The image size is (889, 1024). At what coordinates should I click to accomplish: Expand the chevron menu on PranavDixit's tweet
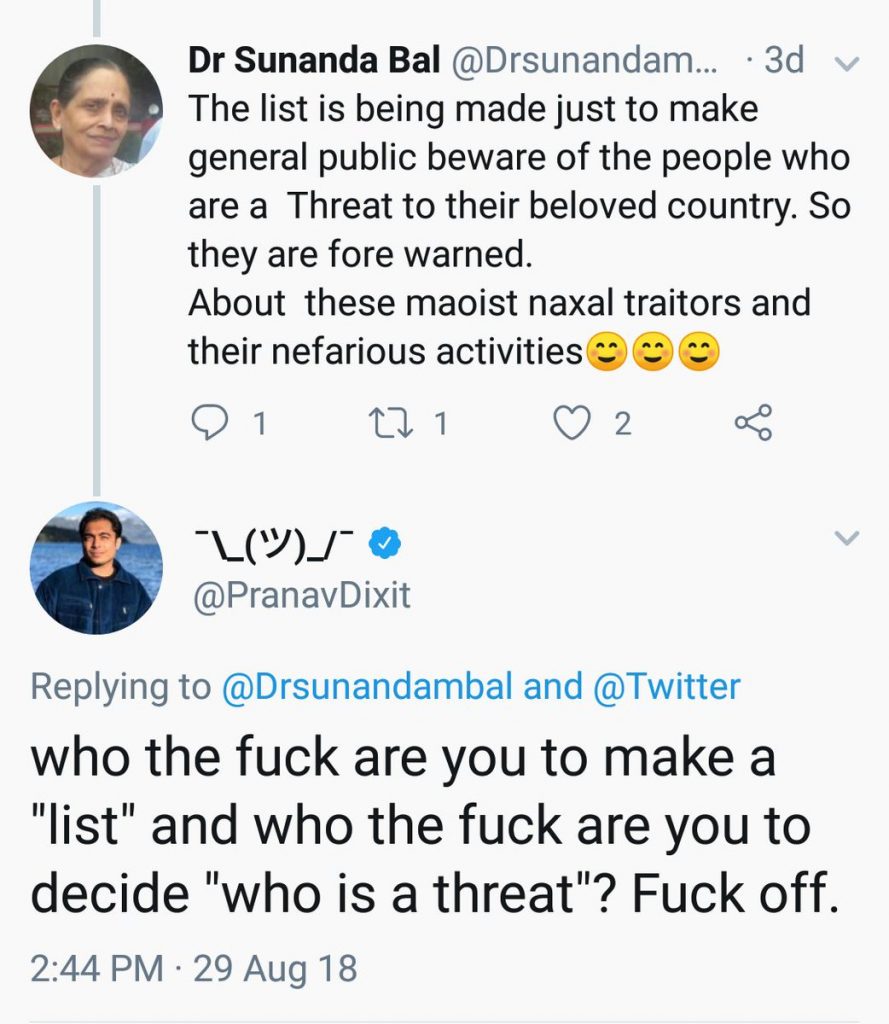[847, 539]
